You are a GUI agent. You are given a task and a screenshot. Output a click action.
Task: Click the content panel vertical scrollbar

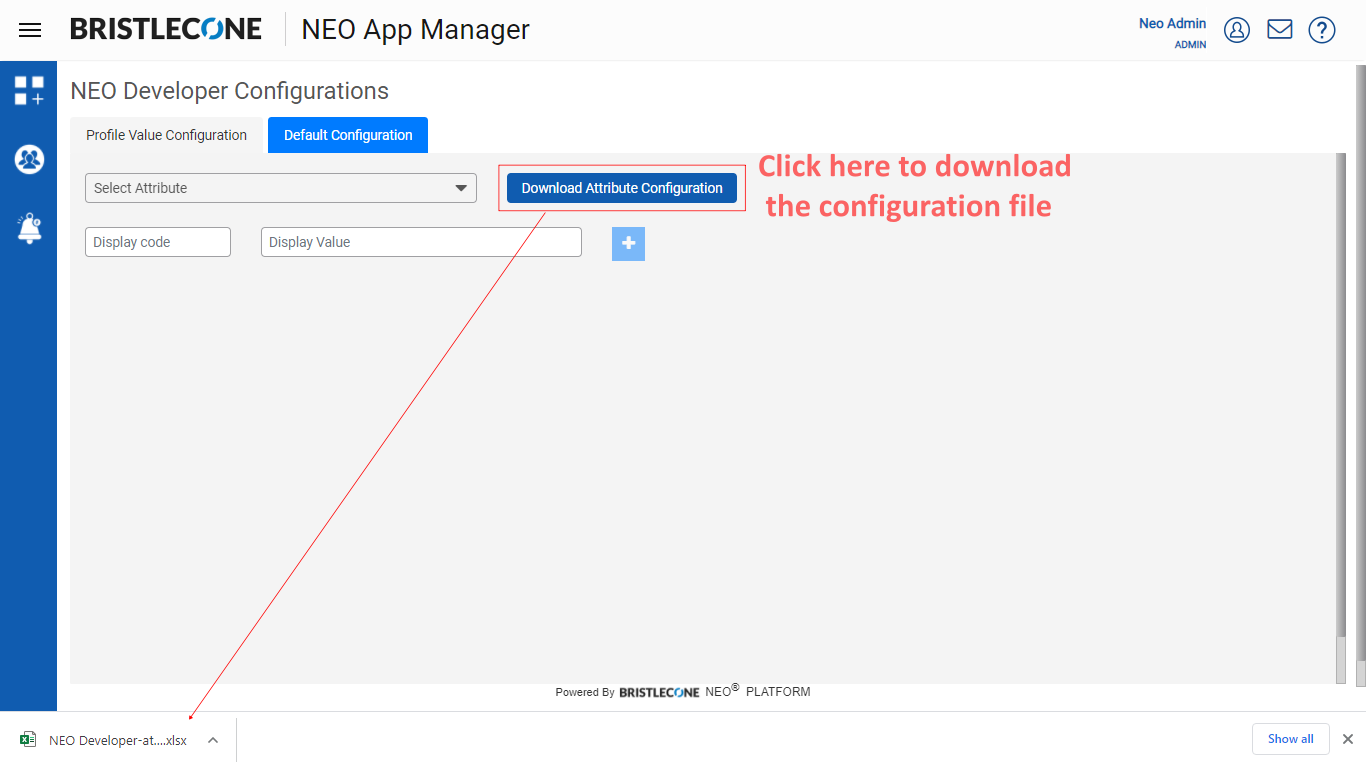tap(1341, 418)
